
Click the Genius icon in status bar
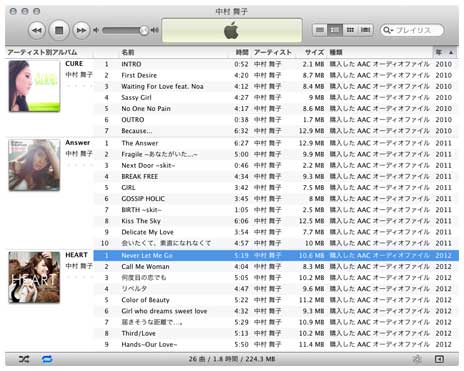(417, 359)
